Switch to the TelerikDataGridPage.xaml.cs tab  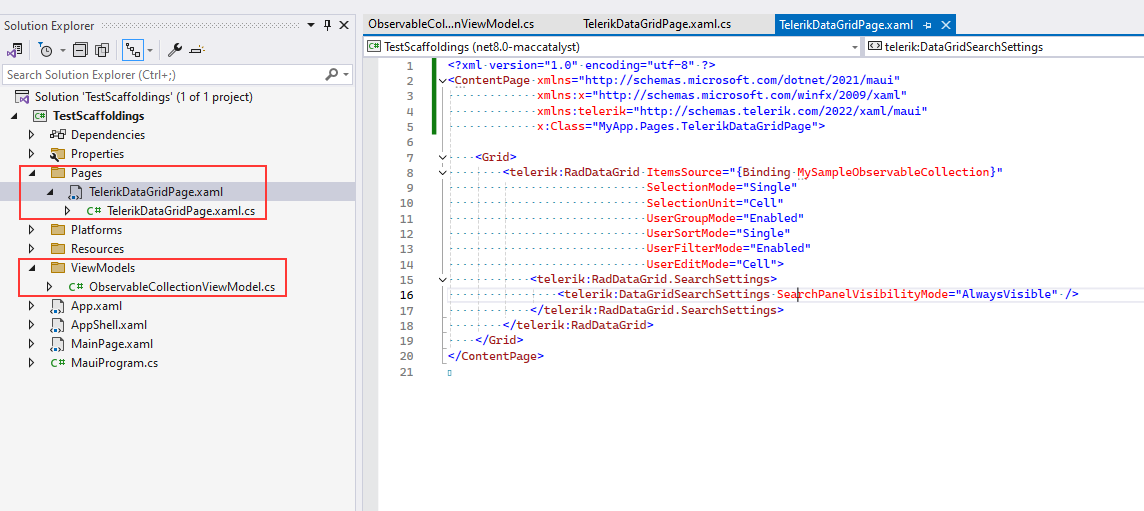(x=657, y=24)
